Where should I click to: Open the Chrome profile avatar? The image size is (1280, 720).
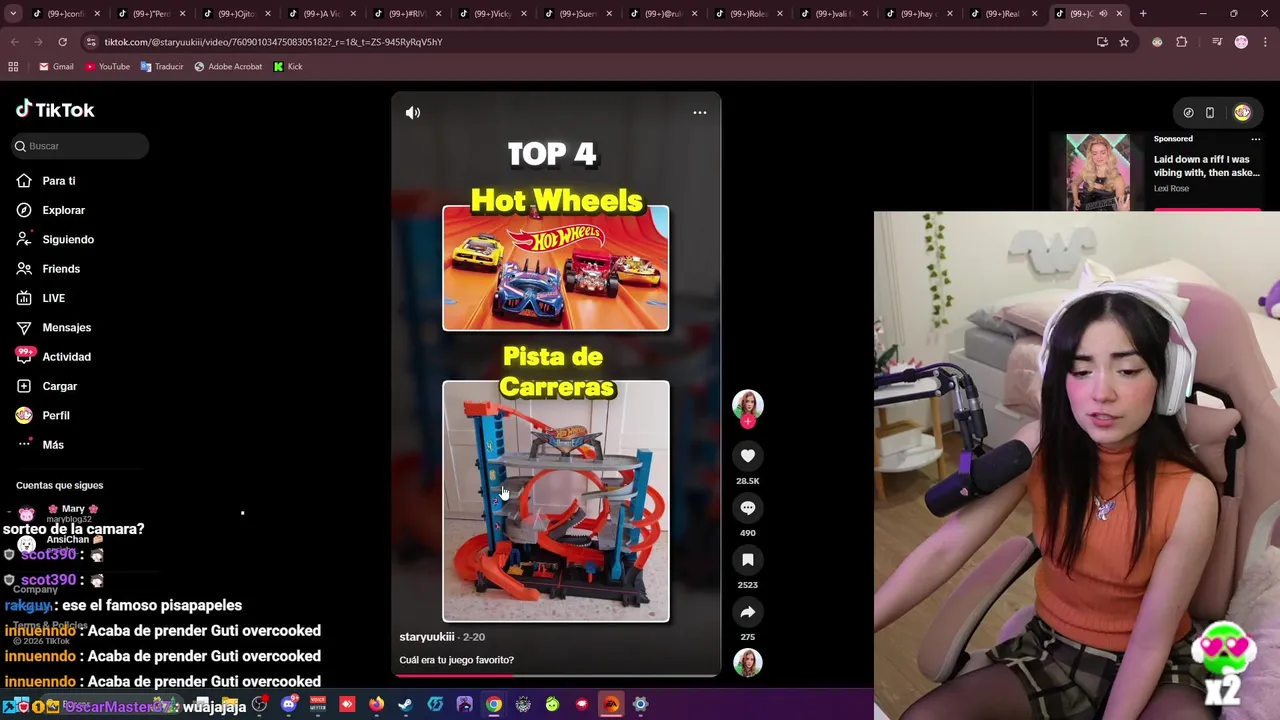(1241, 42)
